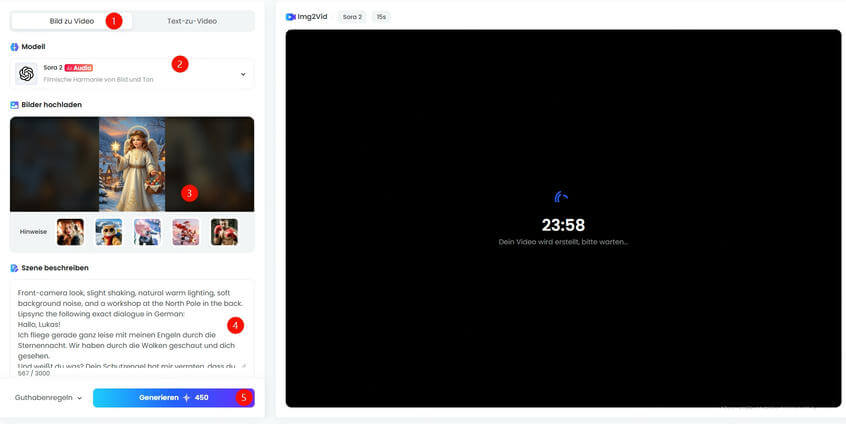Click the 15s duration tag

click(x=381, y=17)
